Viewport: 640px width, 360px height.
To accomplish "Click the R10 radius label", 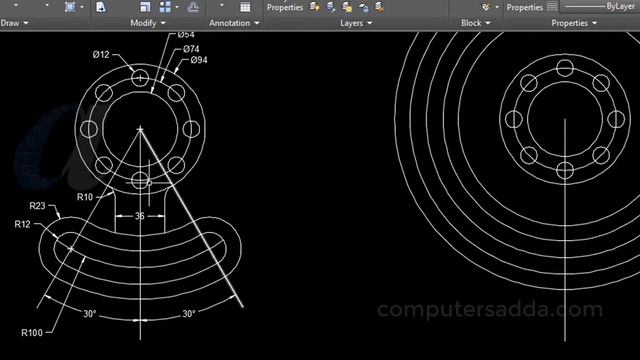I will click(85, 197).
